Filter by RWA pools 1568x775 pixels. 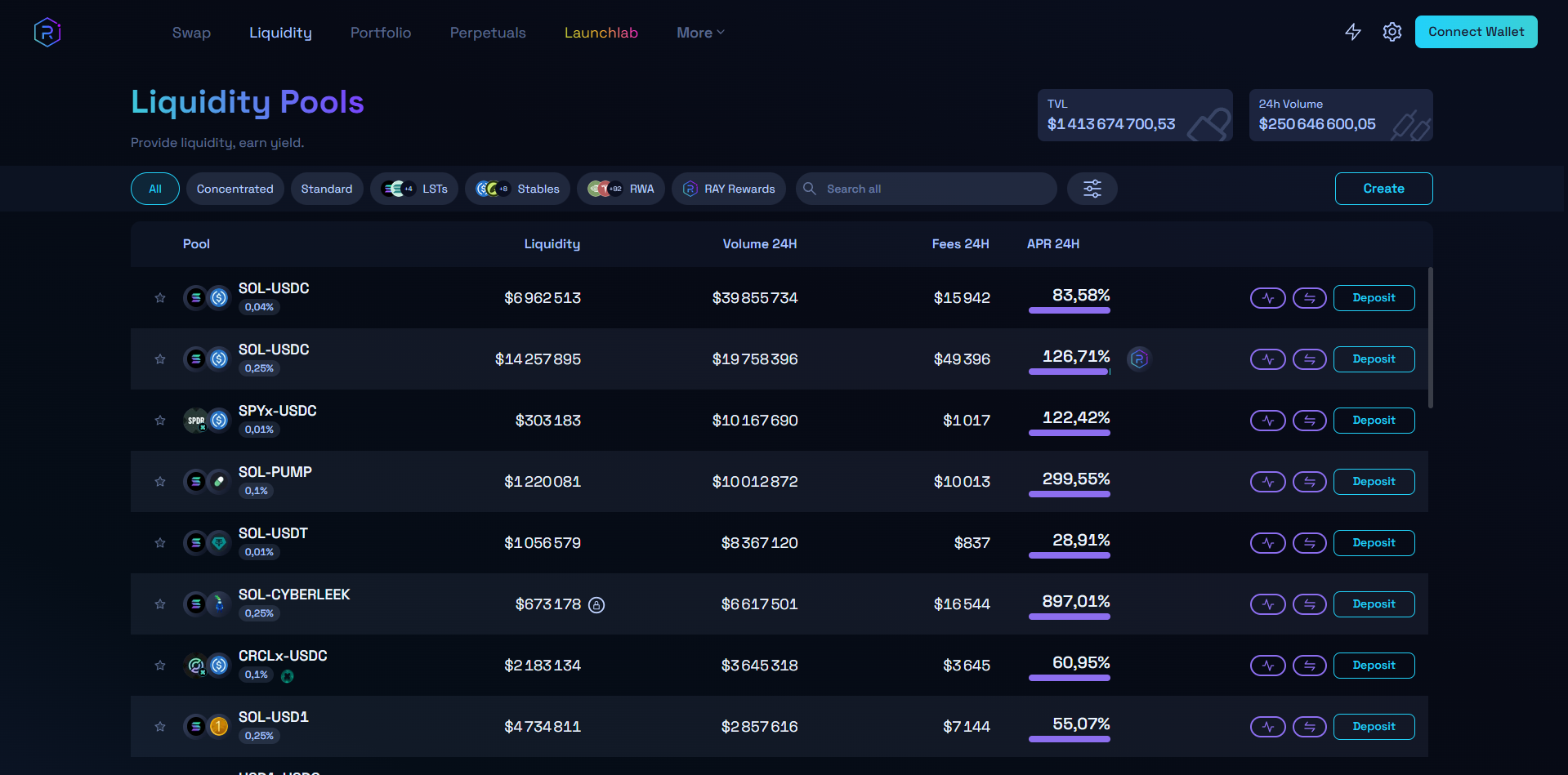pyautogui.click(x=621, y=189)
